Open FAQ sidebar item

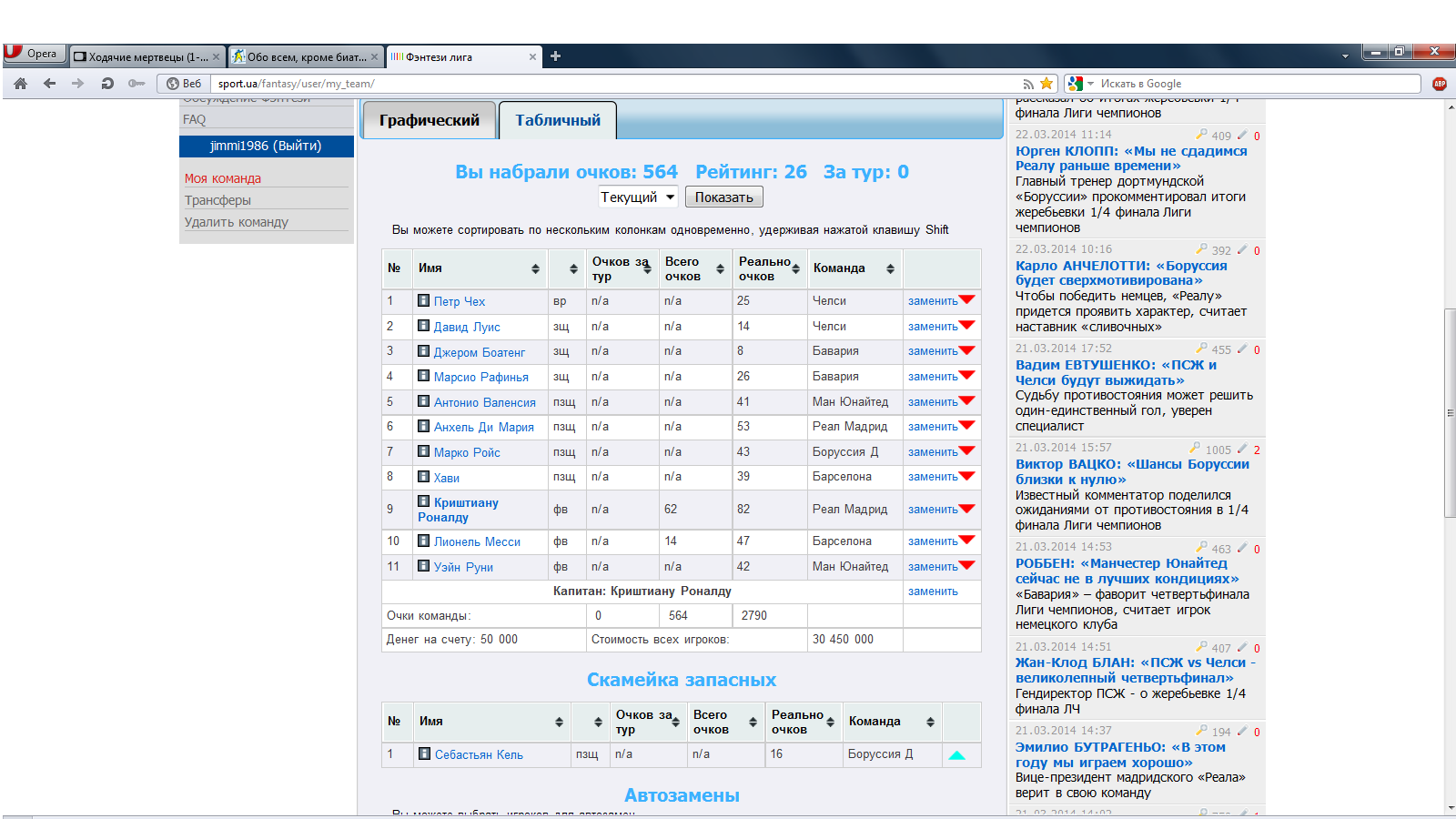click(194, 119)
